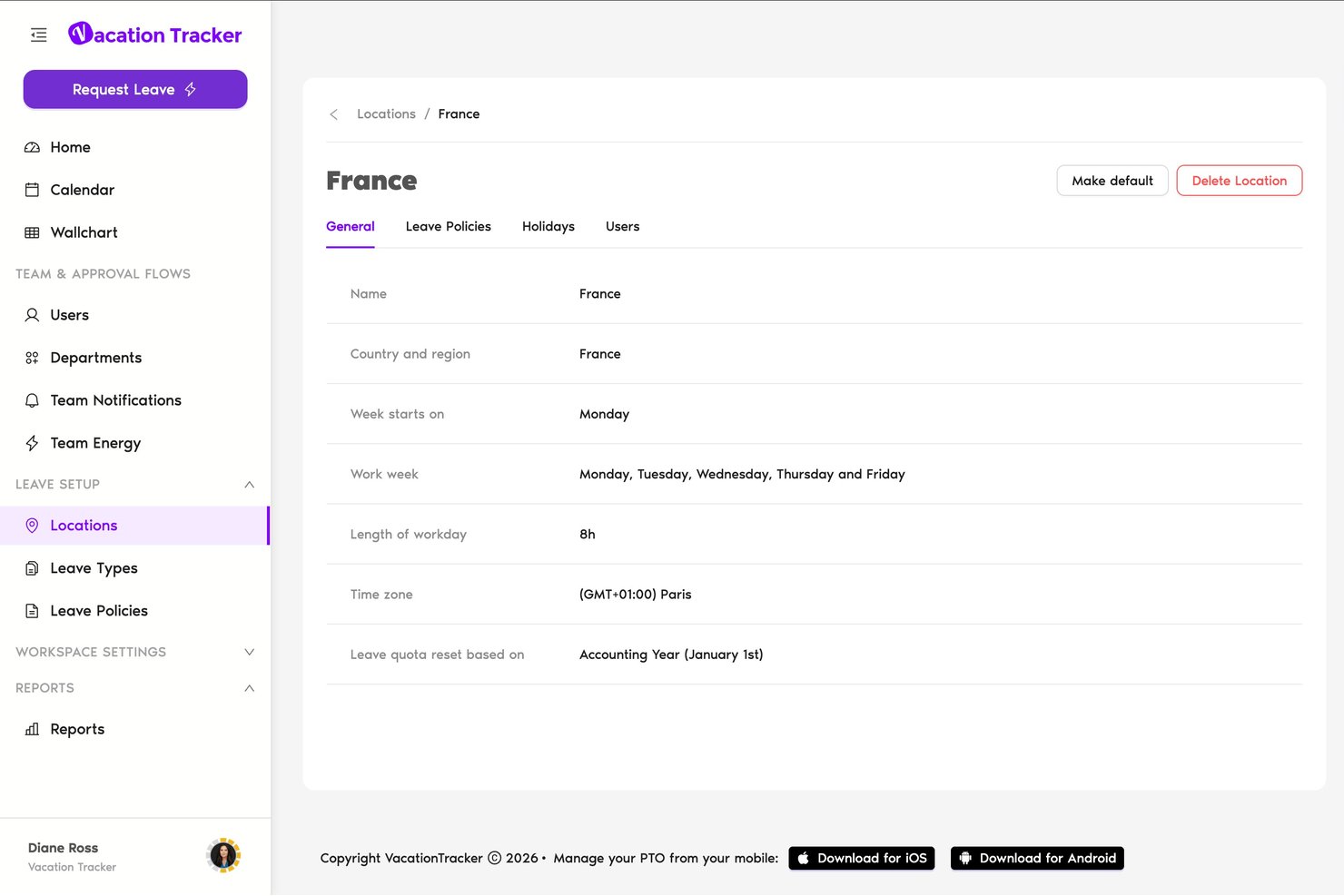Switch to the Leave Policies tab
The image size is (1344, 896).
click(x=448, y=227)
